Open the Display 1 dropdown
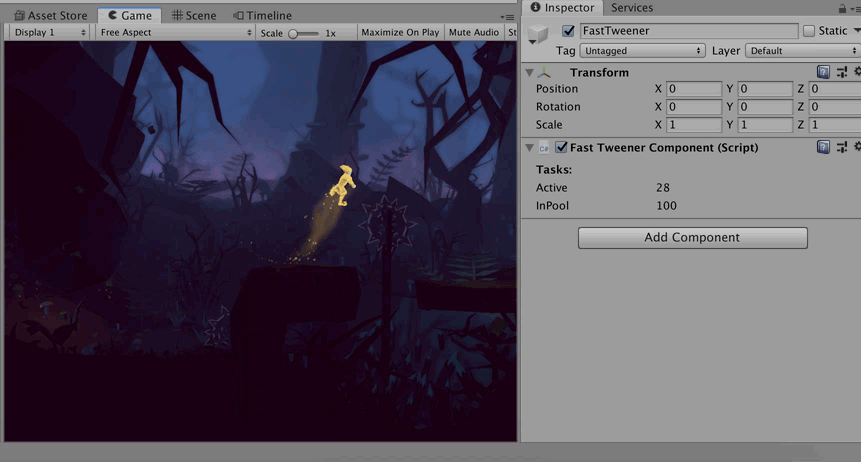The width and height of the screenshot is (861, 462). pos(49,32)
